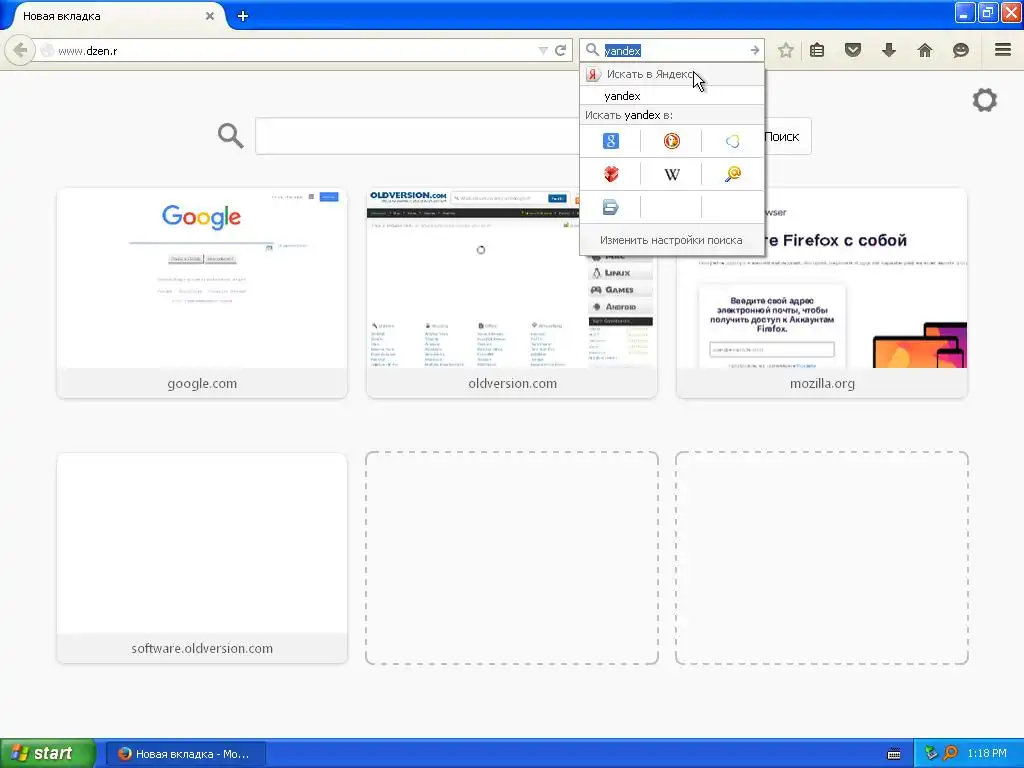Open new tab page settings gear
The image size is (1024, 768).
coord(985,100)
